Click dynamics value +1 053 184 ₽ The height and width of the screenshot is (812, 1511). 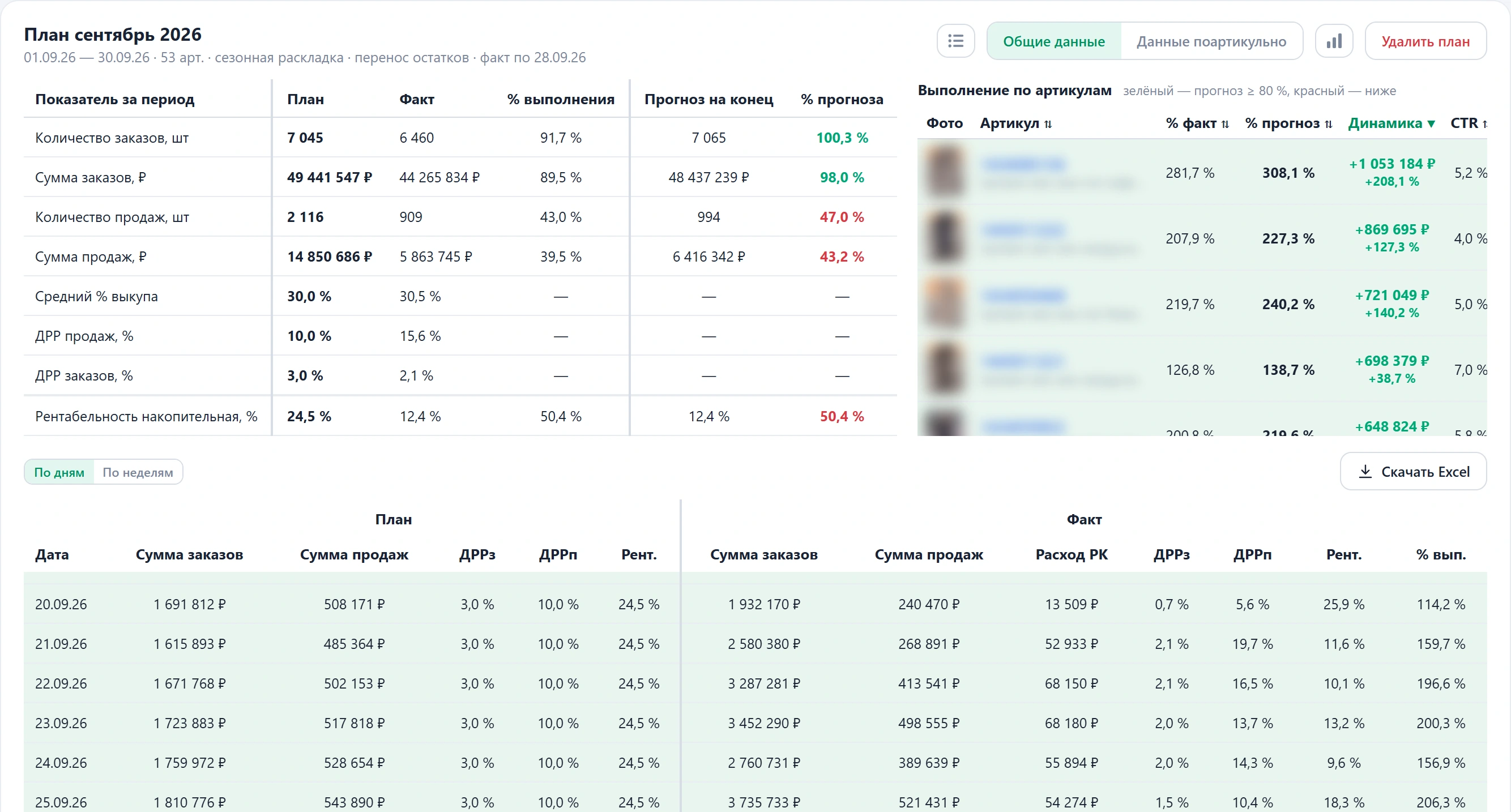tap(1392, 164)
